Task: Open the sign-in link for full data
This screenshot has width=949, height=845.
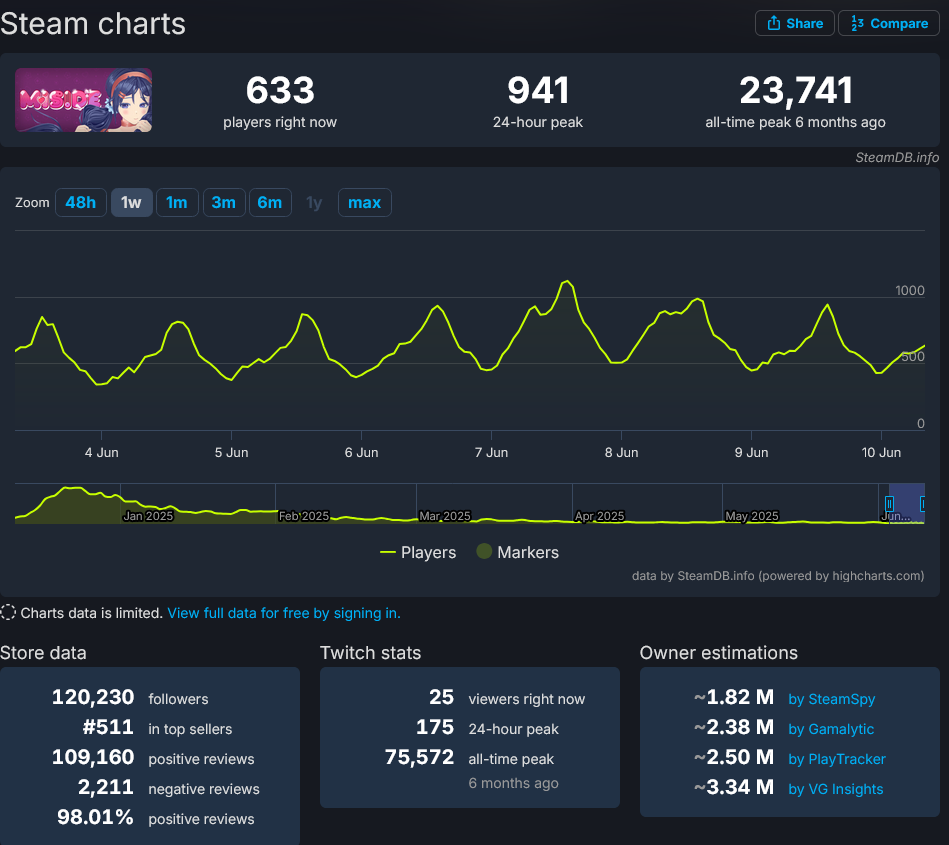Action: [284, 613]
